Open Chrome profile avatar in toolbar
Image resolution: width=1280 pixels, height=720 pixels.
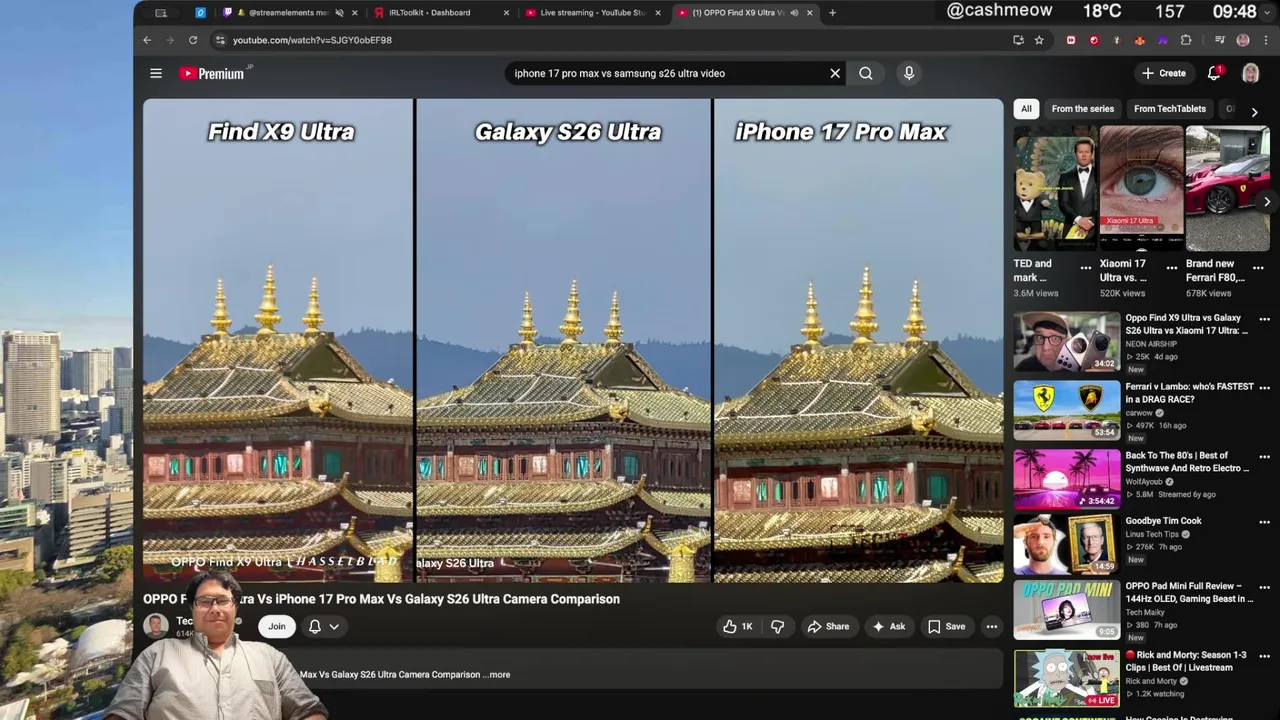pos(1243,40)
